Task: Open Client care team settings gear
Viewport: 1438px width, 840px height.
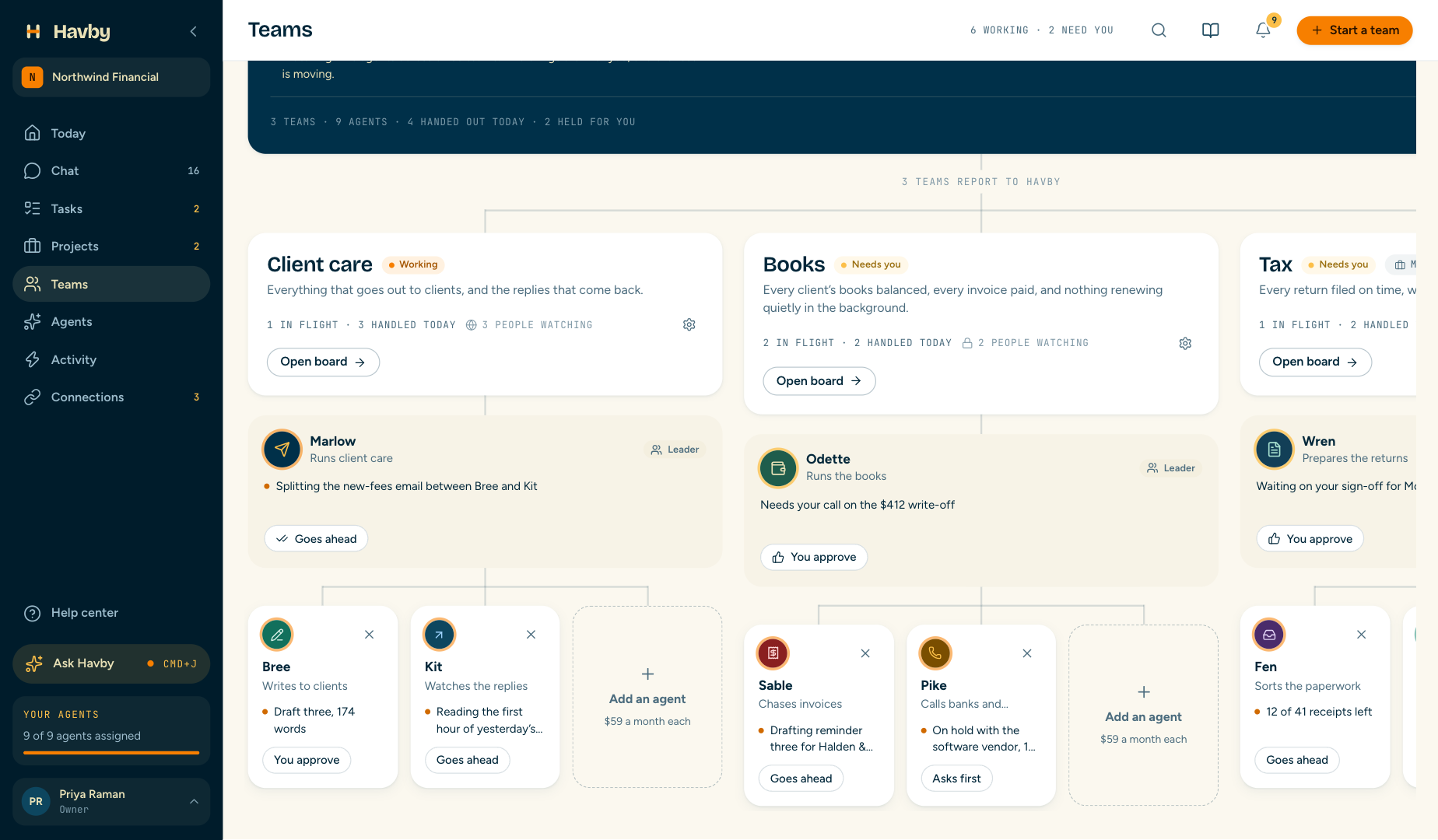Action: point(689,324)
